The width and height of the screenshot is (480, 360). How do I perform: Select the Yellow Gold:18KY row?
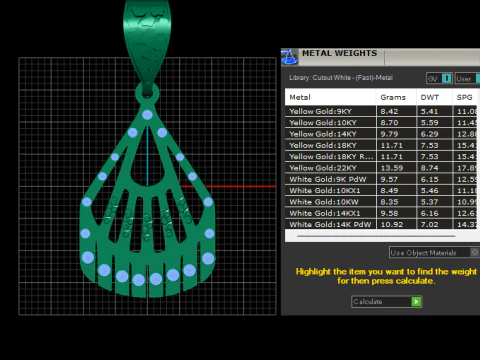coord(381,145)
